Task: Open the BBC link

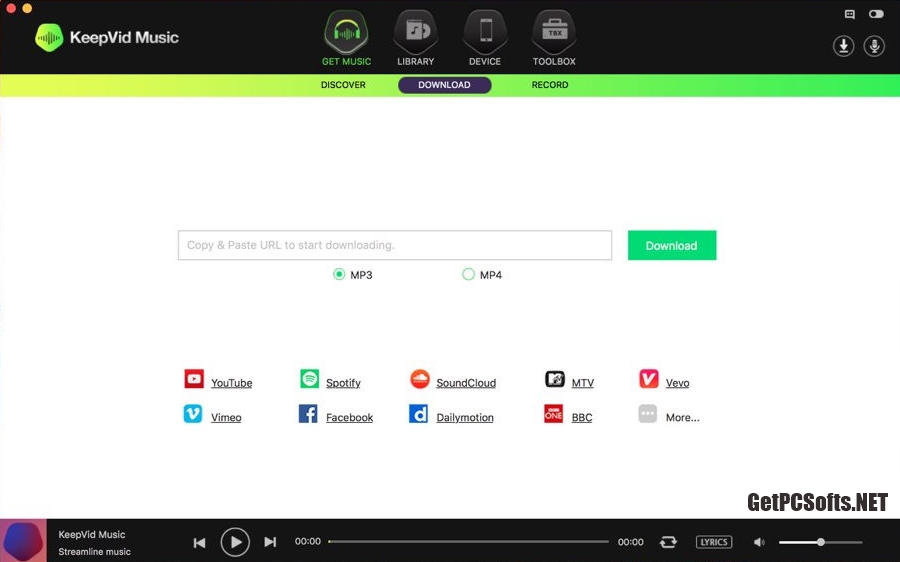Action: [x=582, y=417]
